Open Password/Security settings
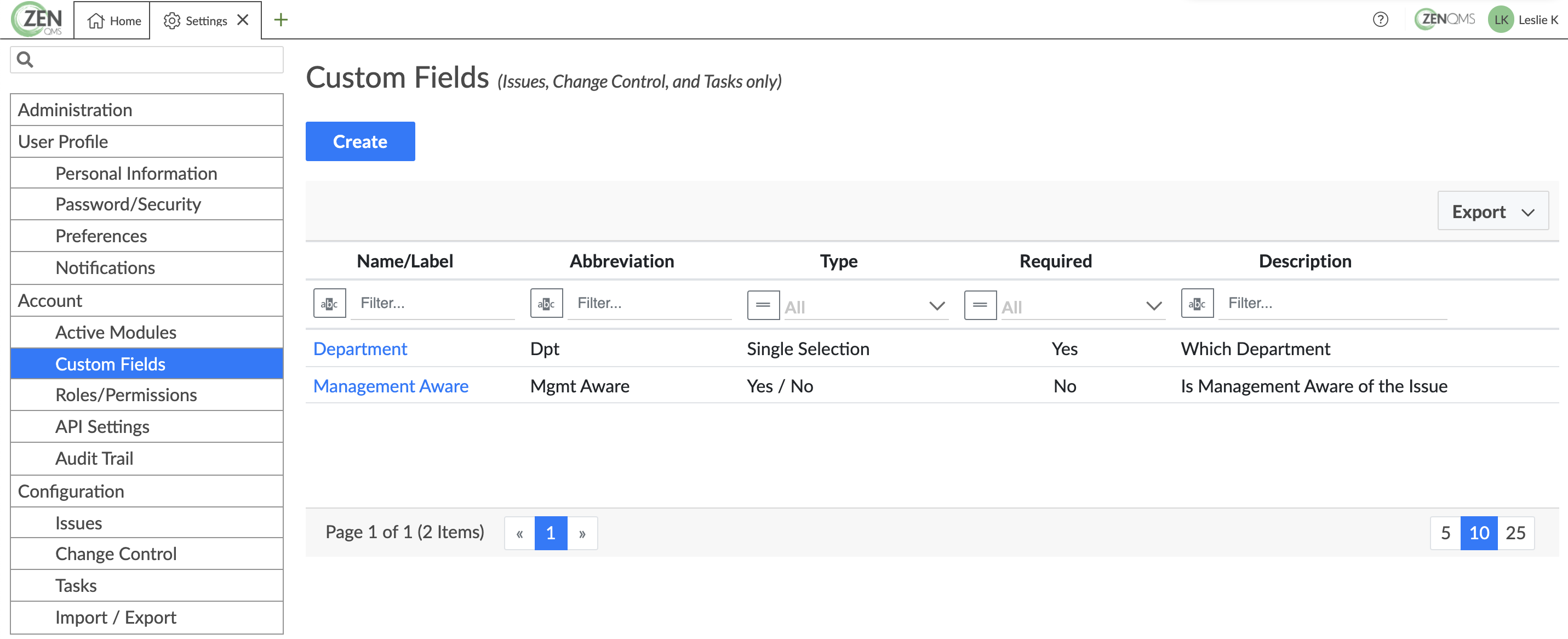 (147, 204)
